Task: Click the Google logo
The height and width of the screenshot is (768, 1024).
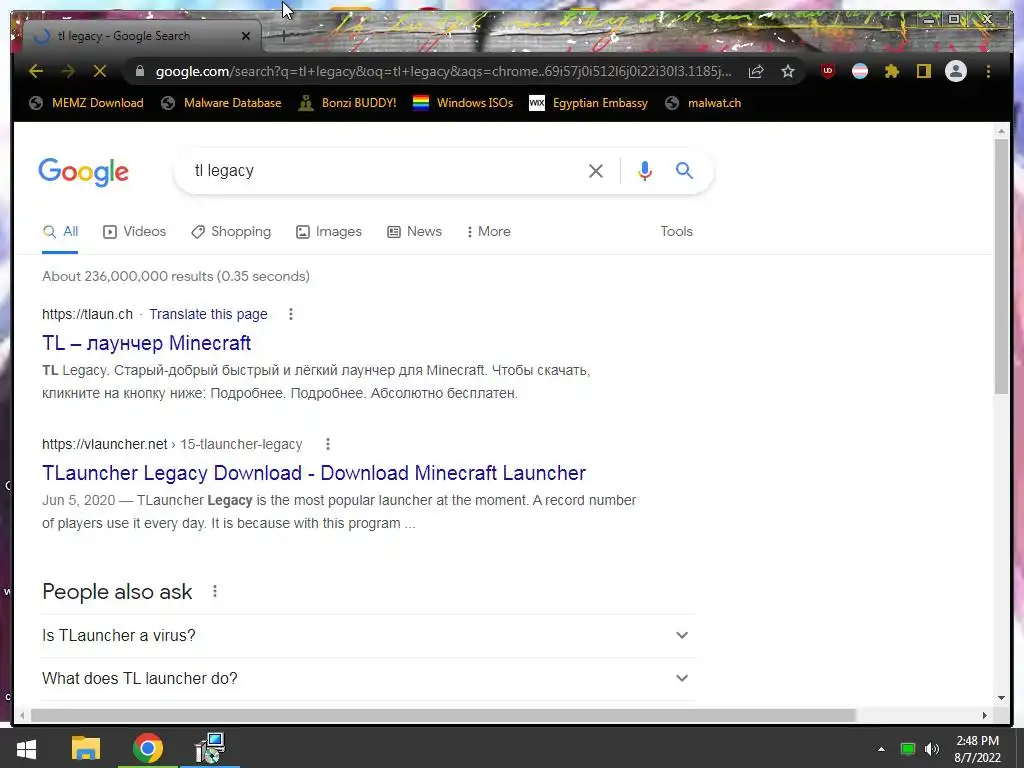Action: [x=84, y=172]
